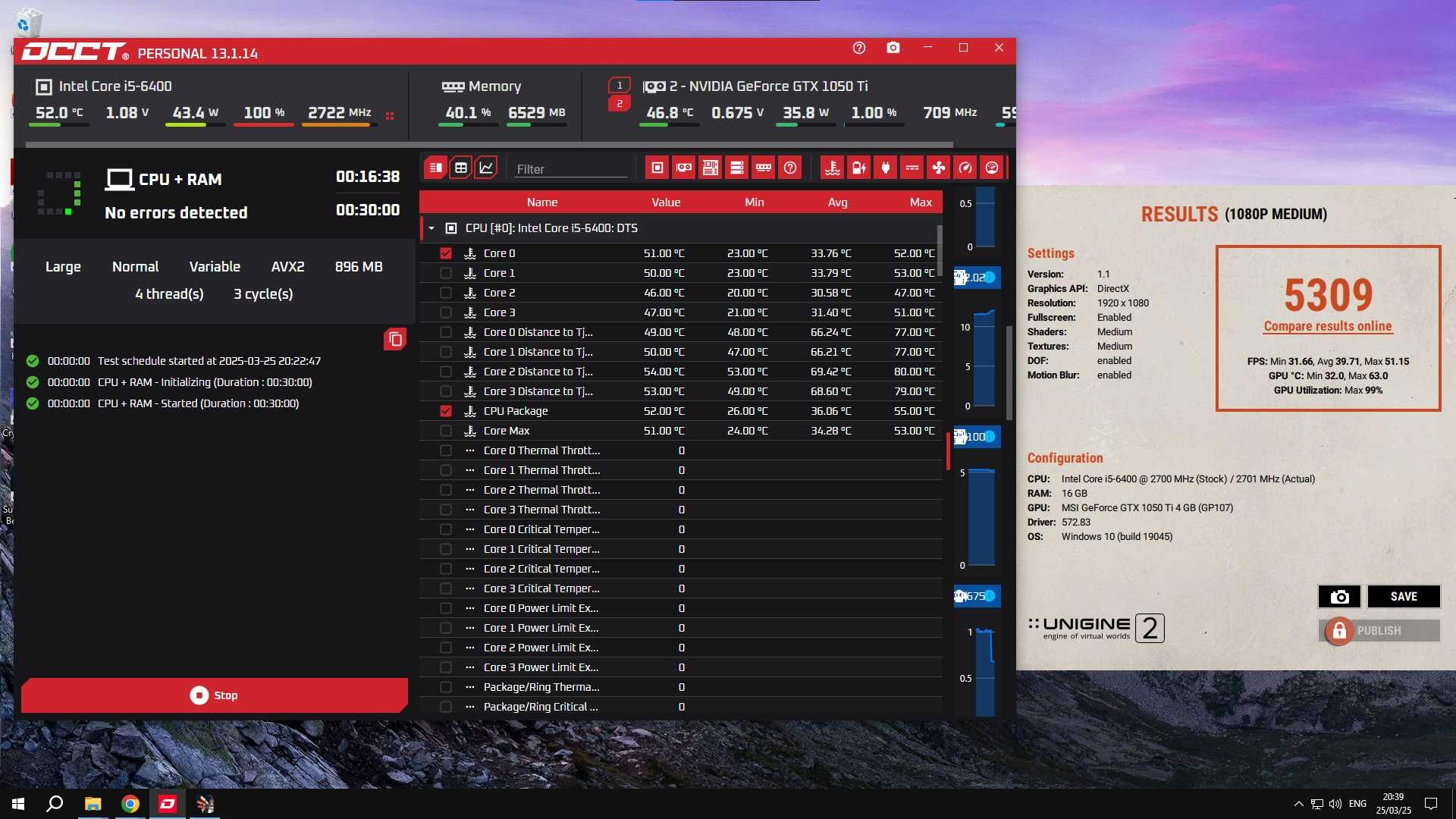Filter sensors by motherboard icon
Image resolution: width=1456 pixels, height=819 pixels.
click(x=711, y=168)
